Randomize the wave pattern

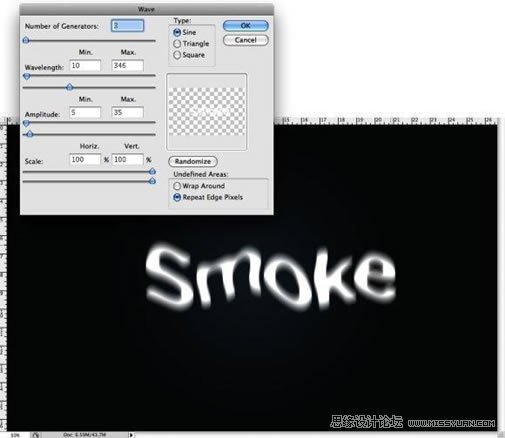point(193,161)
